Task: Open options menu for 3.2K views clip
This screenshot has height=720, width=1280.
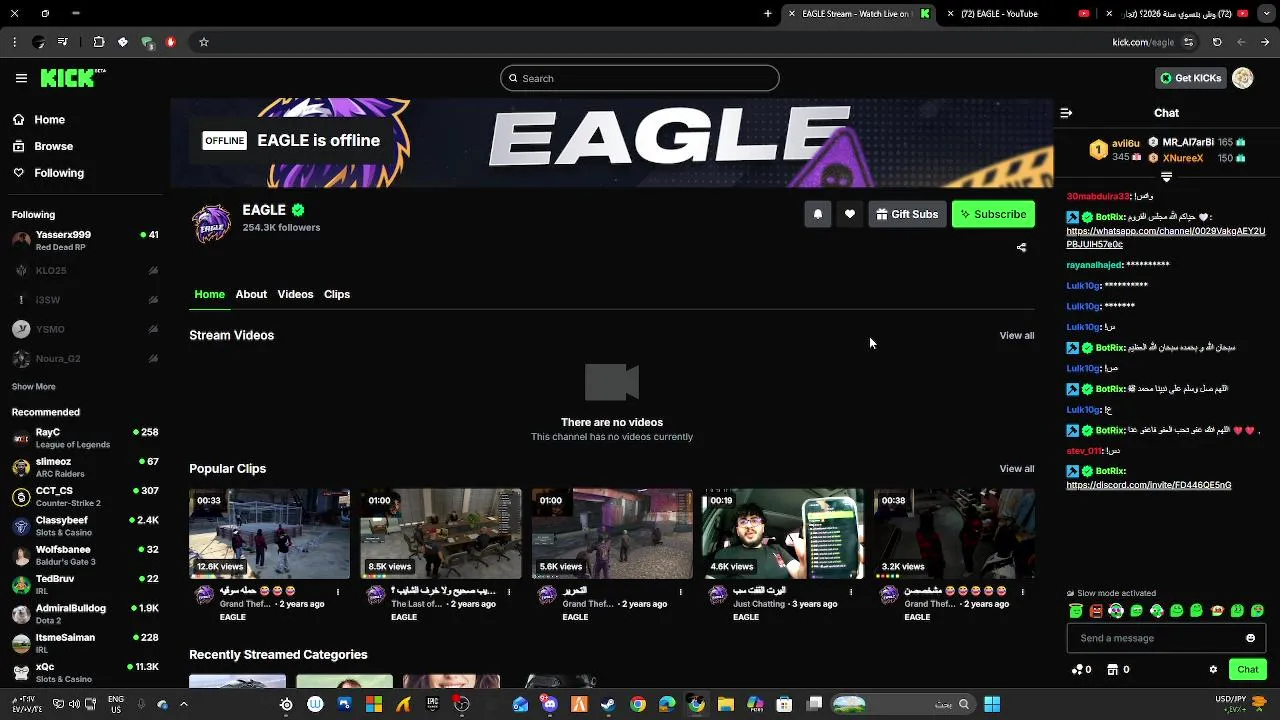Action: click(1022, 592)
